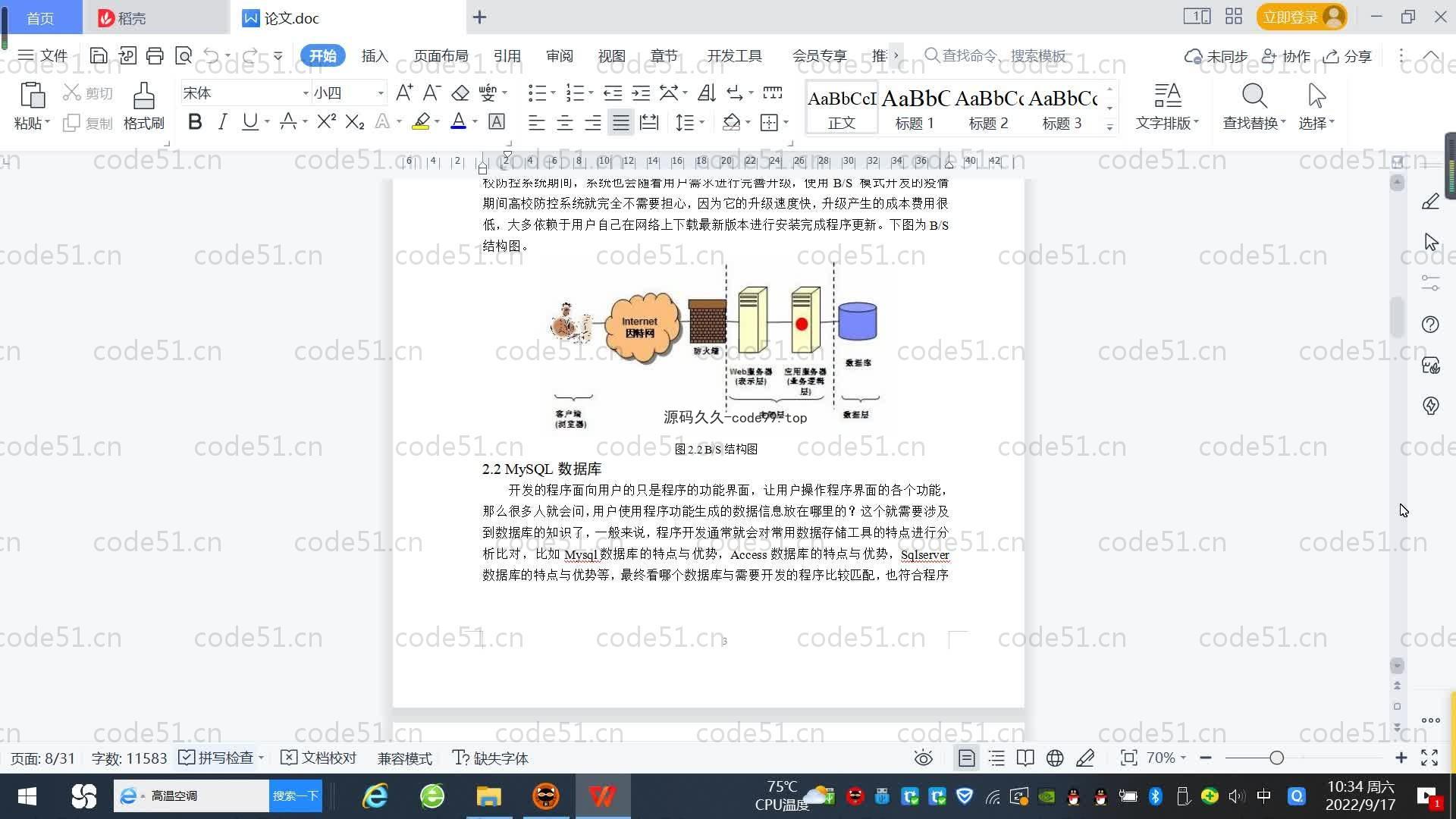This screenshot has width=1456, height=819.
Task: Toggle fullscreen display icon in status bar
Action: (x=1429, y=758)
